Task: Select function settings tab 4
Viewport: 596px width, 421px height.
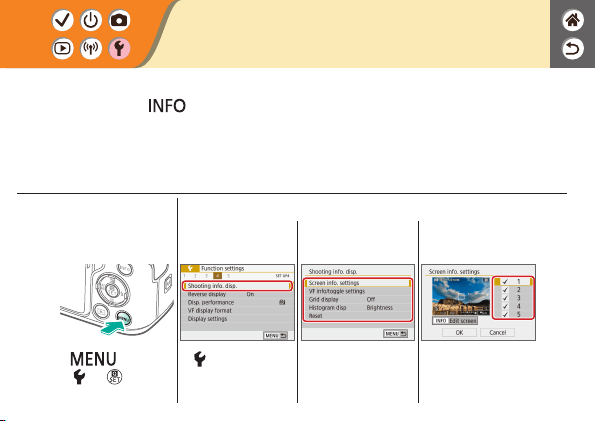Action: tap(217, 276)
